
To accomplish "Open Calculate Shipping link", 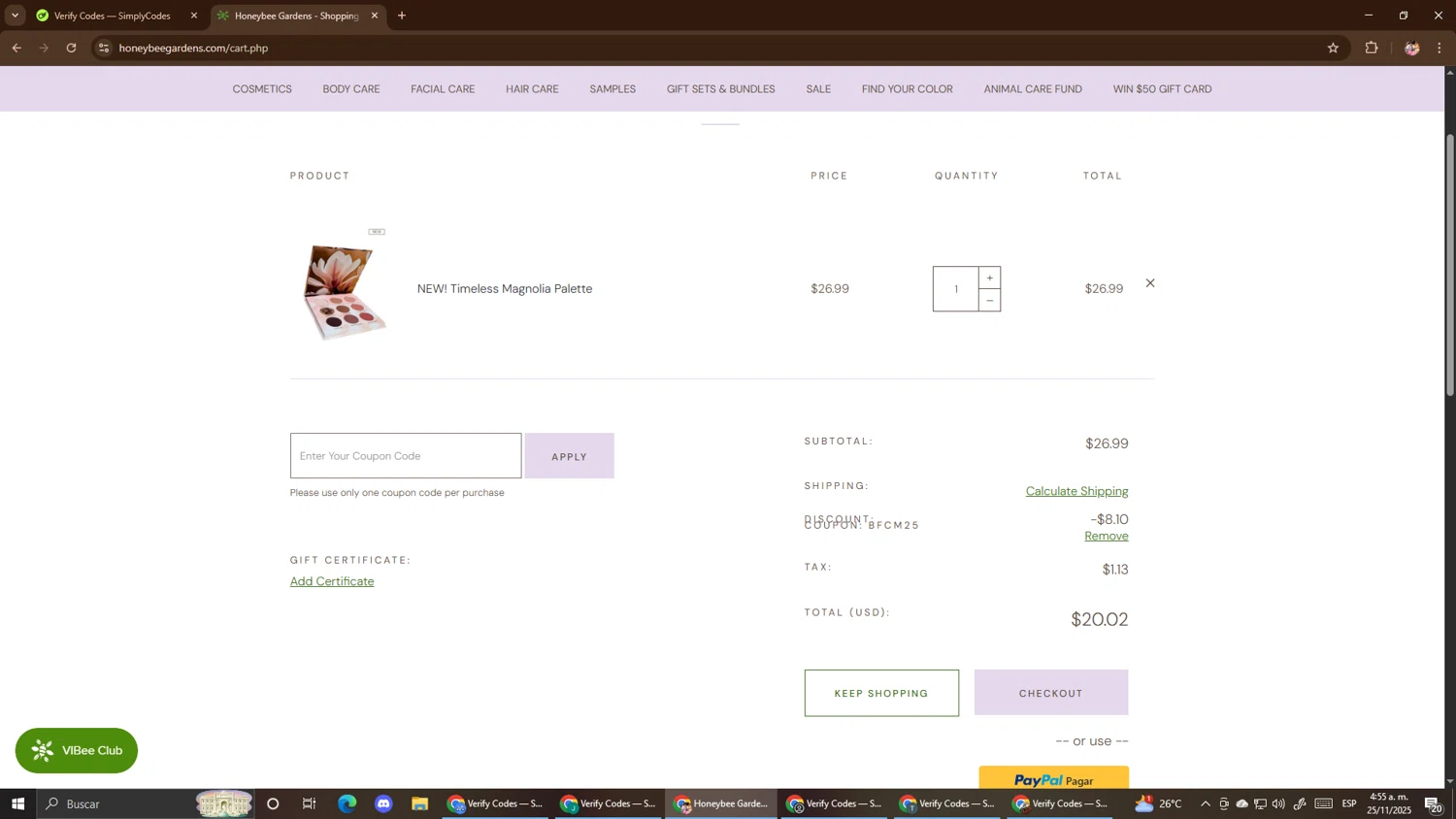I will click(x=1076, y=491).
